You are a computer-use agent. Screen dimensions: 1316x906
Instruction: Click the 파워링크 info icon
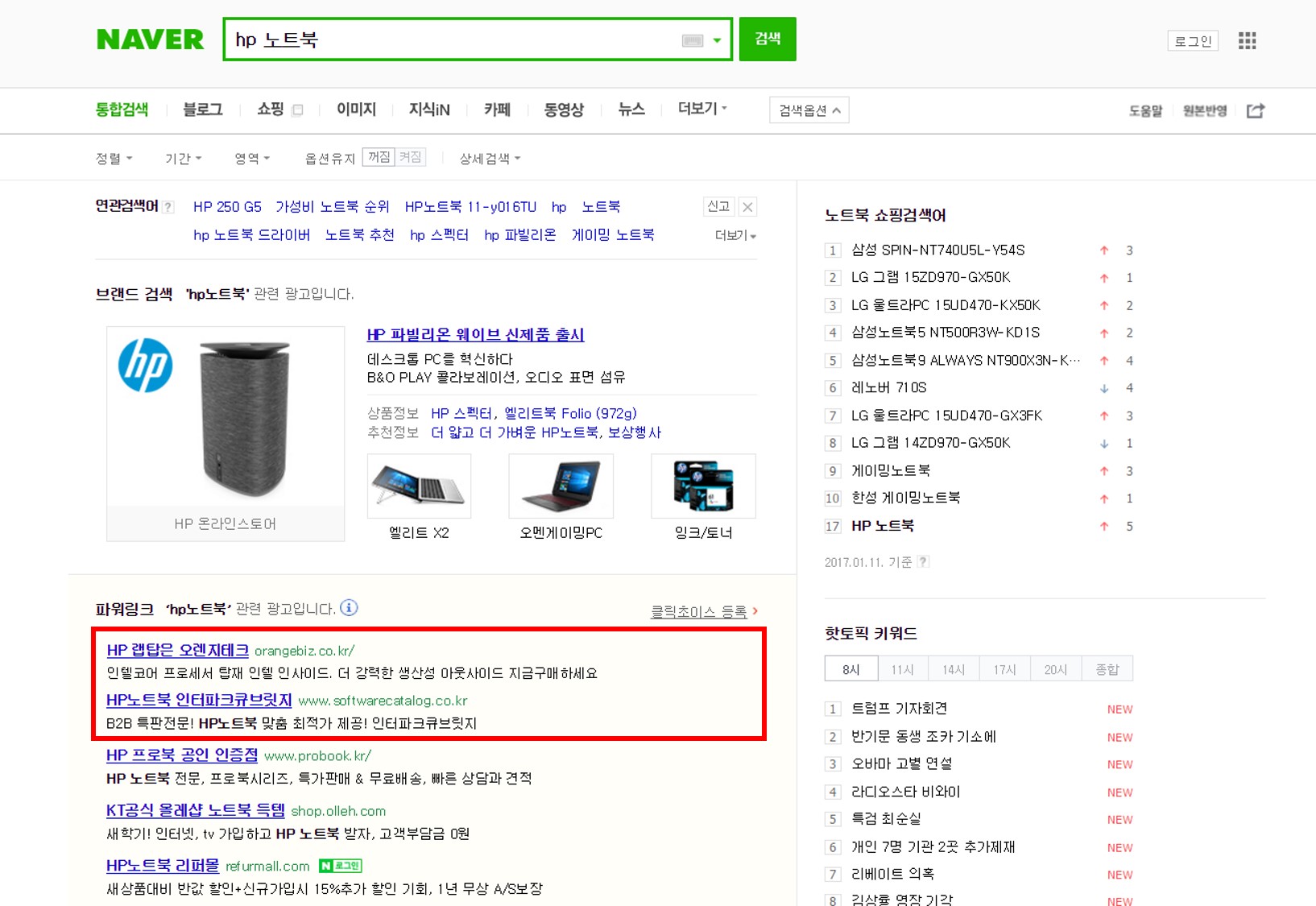[349, 608]
